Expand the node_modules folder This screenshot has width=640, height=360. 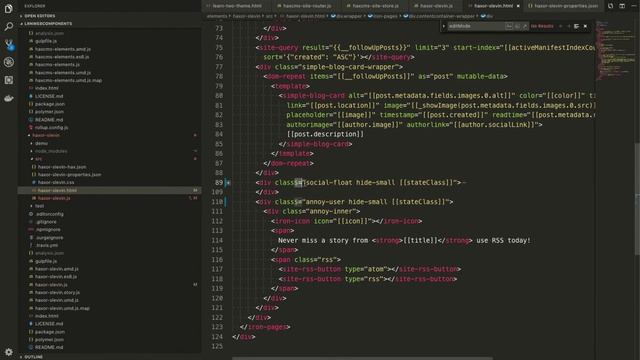pyautogui.click(x=51, y=151)
